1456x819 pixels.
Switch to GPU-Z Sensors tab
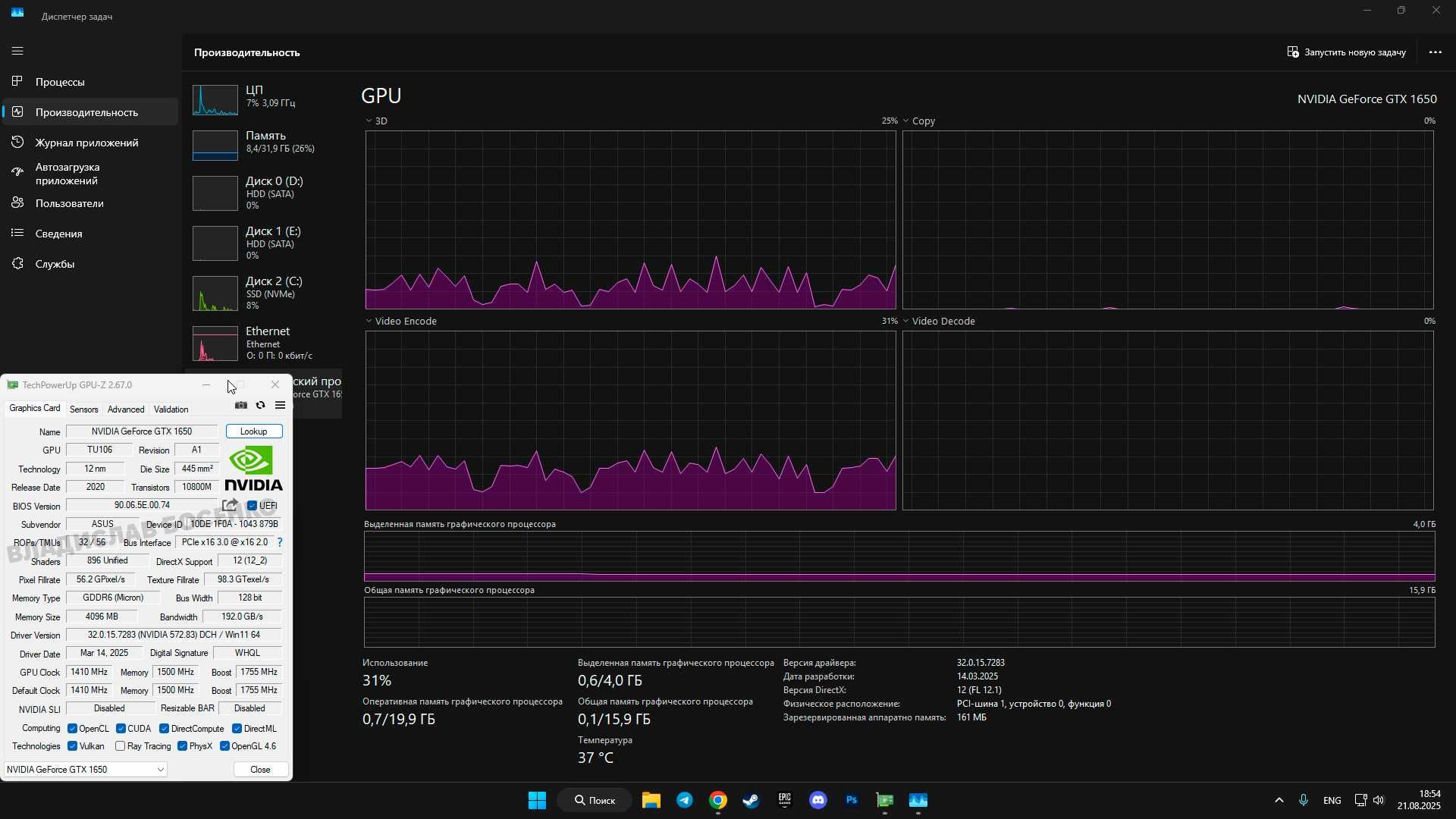point(84,409)
